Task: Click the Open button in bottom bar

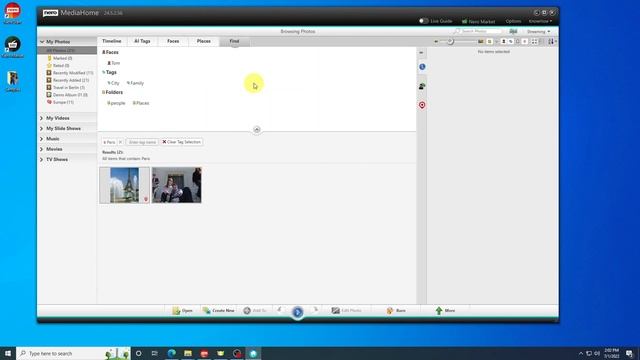Action: pyautogui.click(x=182, y=311)
